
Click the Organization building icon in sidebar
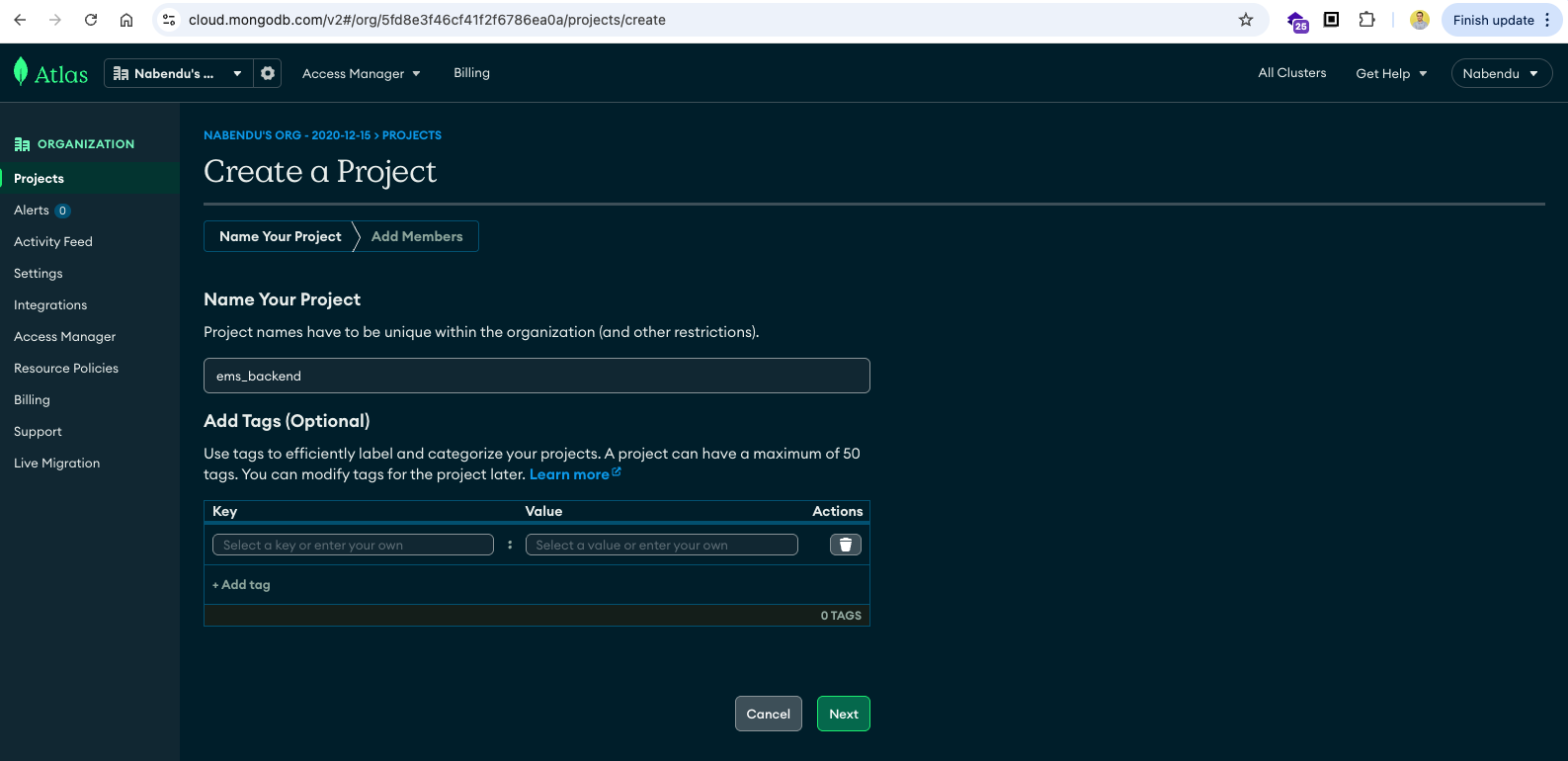[22, 144]
